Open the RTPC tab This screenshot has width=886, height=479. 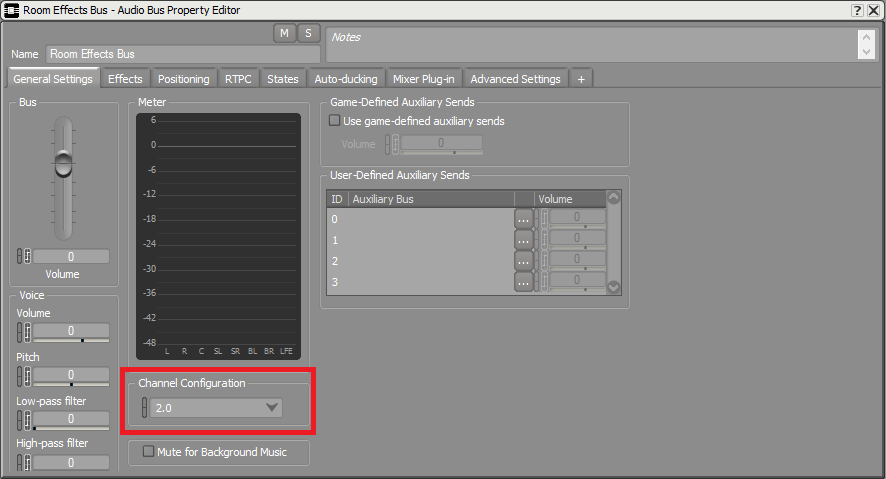238,79
